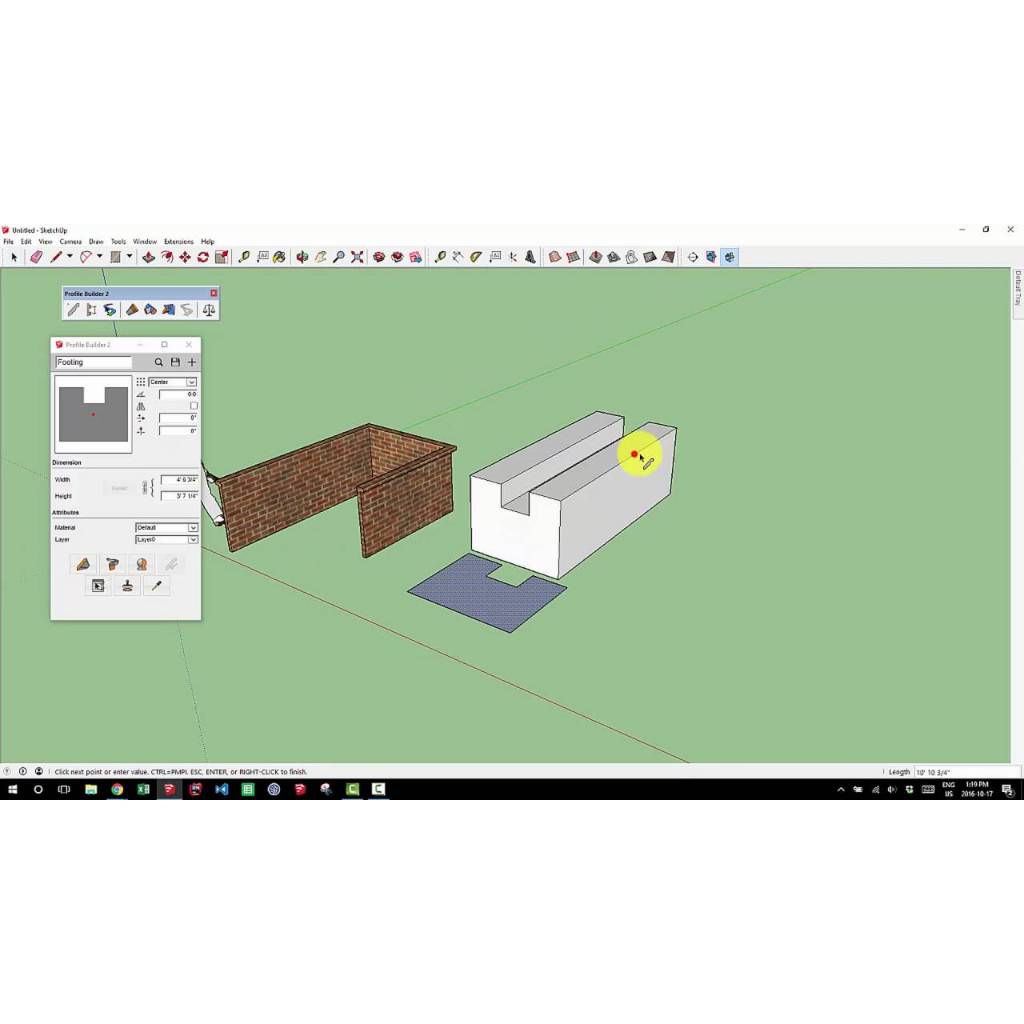Toggle the width-height proportion lock
1024x1024 pixels.
[145, 488]
